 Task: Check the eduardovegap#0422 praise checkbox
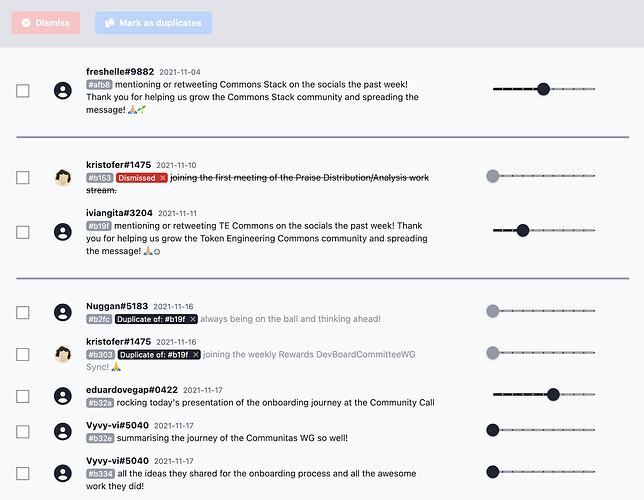click(23, 396)
